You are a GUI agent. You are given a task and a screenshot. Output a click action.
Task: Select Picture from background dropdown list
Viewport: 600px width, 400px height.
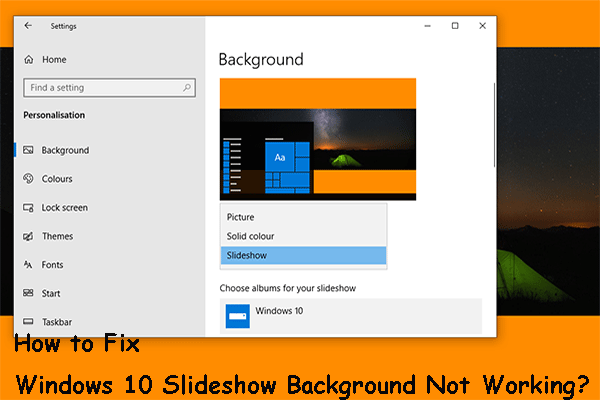[303, 217]
